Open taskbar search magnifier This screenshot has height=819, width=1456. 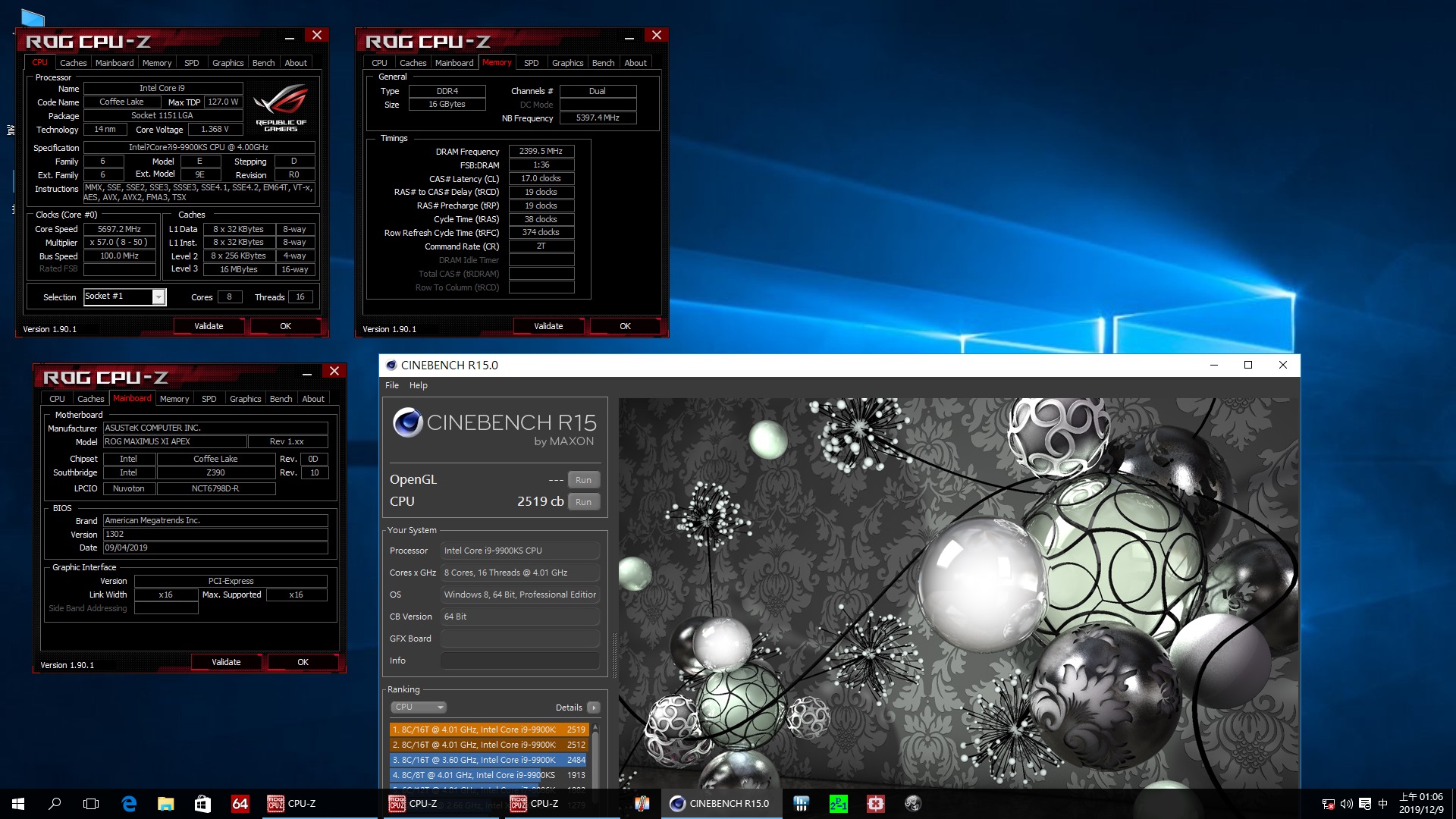click(55, 804)
